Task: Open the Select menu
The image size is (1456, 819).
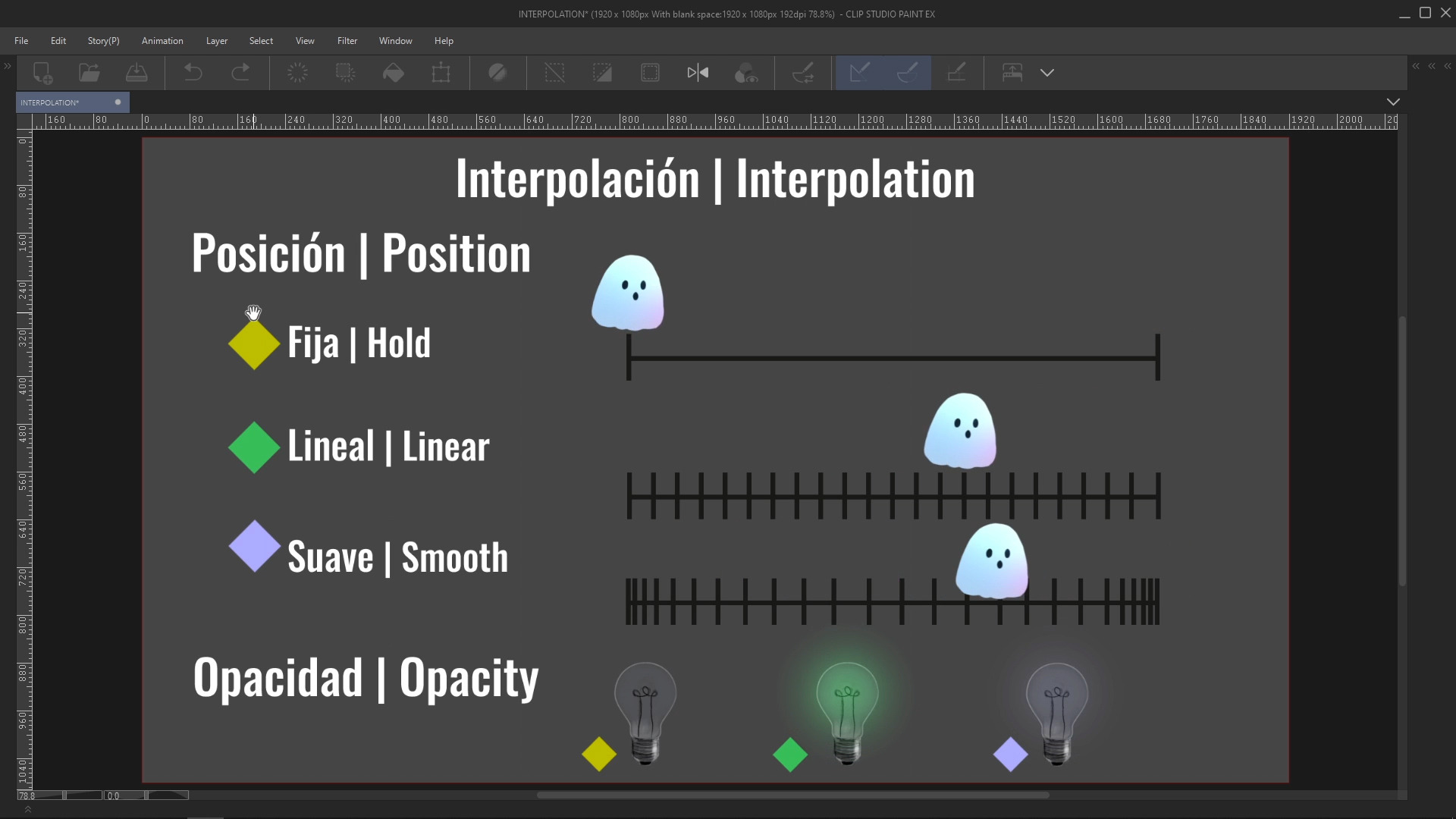Action: 261,41
